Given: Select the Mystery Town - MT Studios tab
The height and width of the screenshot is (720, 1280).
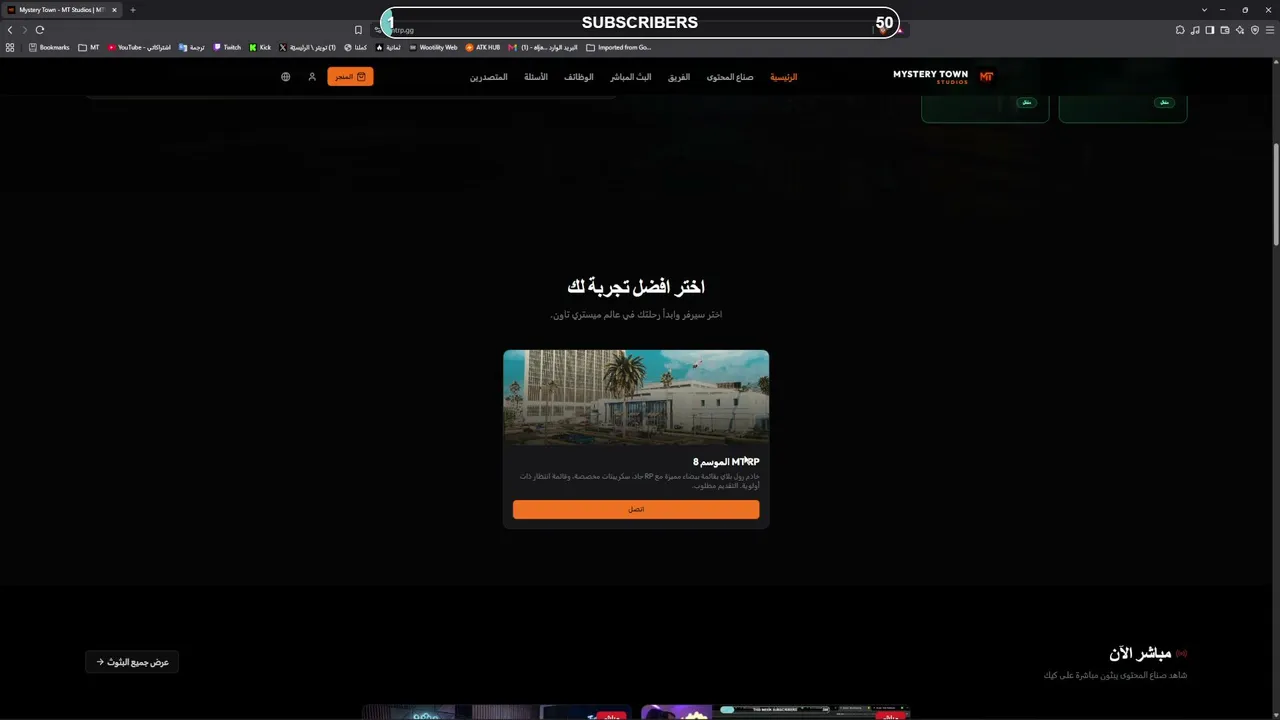Looking at the screenshot, I should tap(62, 10).
